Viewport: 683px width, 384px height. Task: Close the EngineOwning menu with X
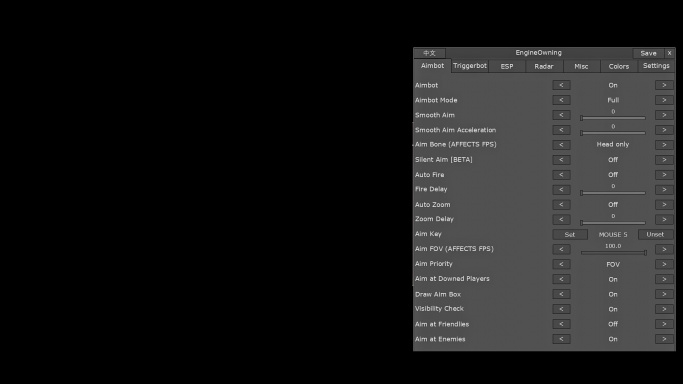(x=669, y=53)
